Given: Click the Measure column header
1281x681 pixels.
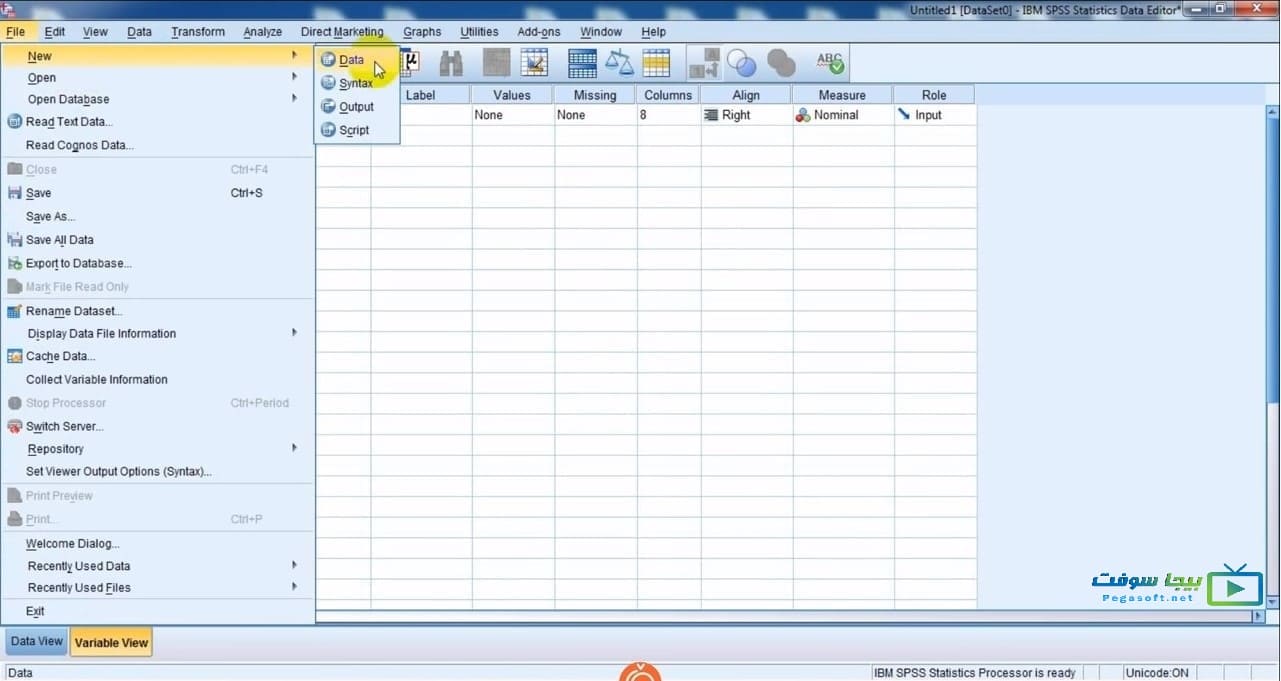Looking at the screenshot, I should (842, 95).
